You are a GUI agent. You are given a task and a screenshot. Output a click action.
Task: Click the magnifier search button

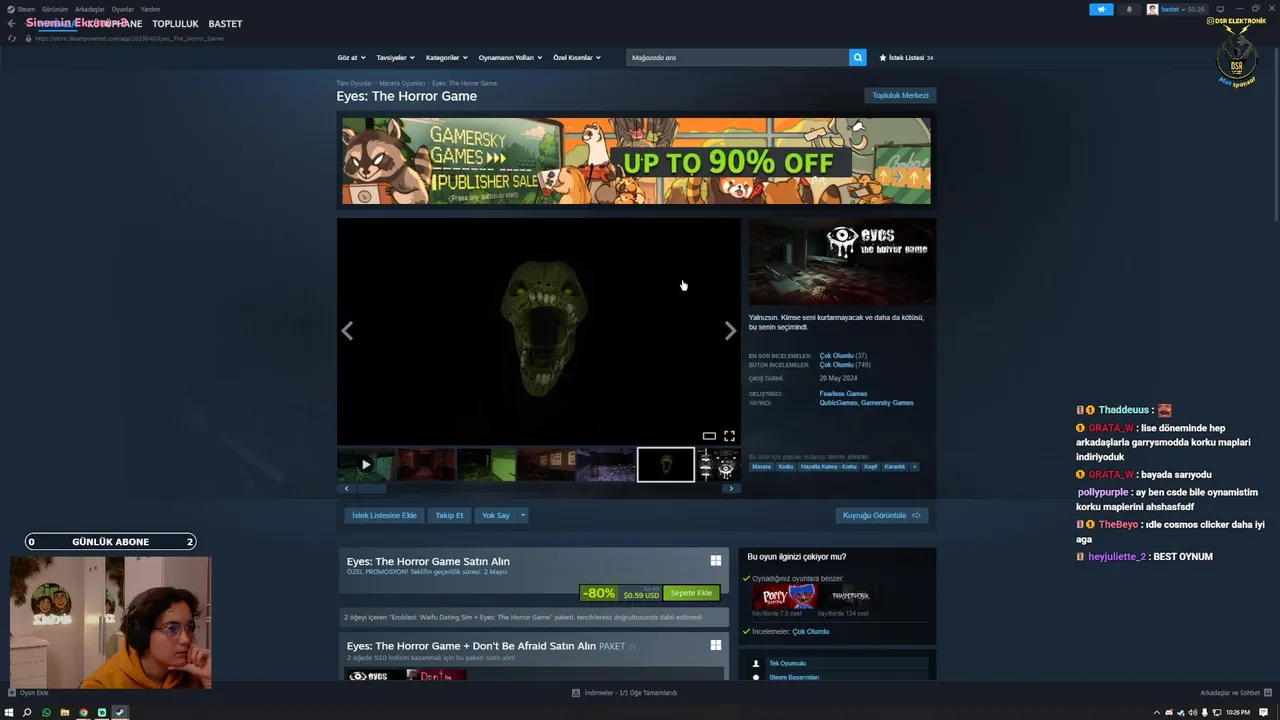tap(857, 57)
